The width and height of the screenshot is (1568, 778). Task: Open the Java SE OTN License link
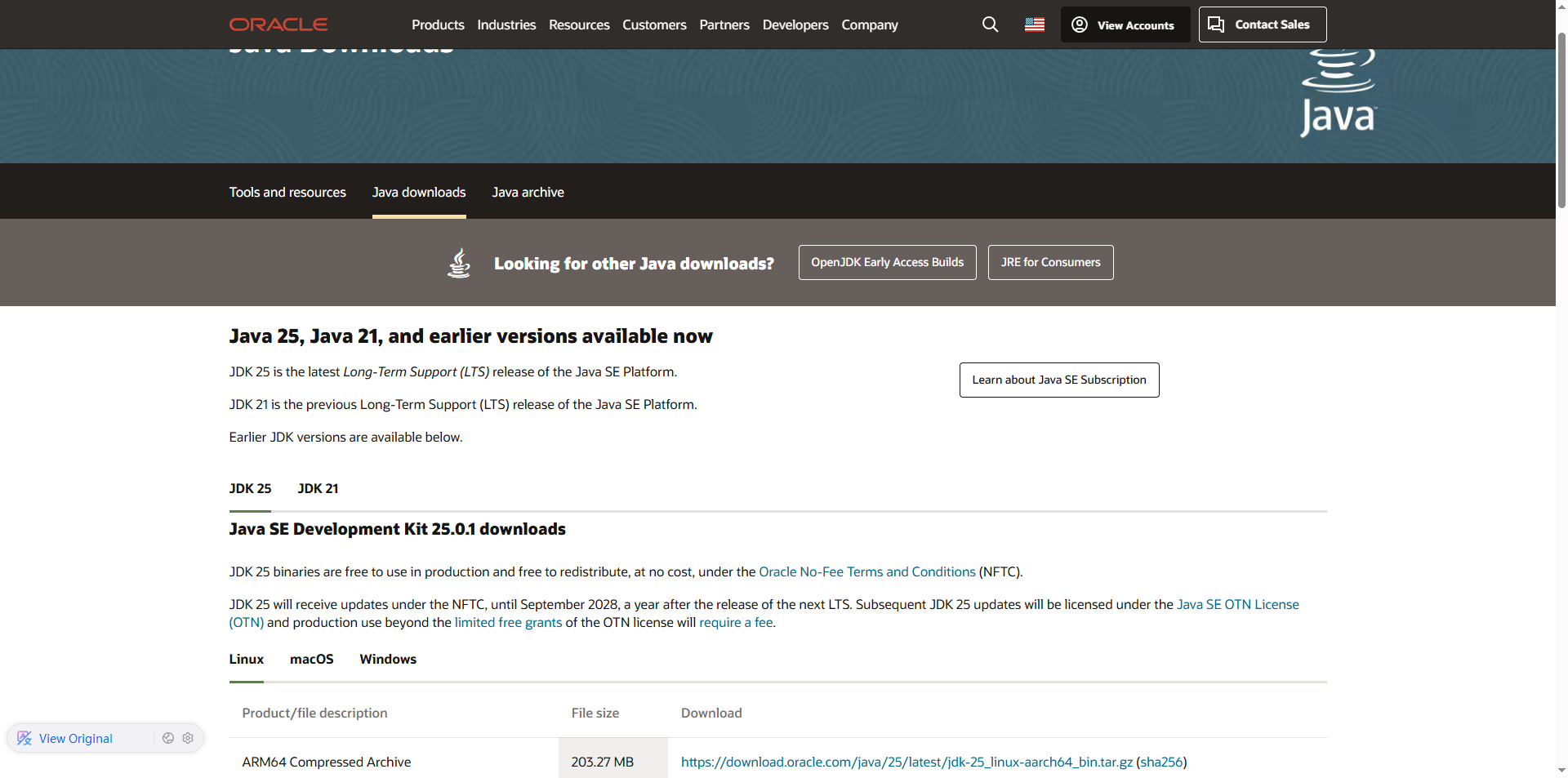(x=1237, y=604)
